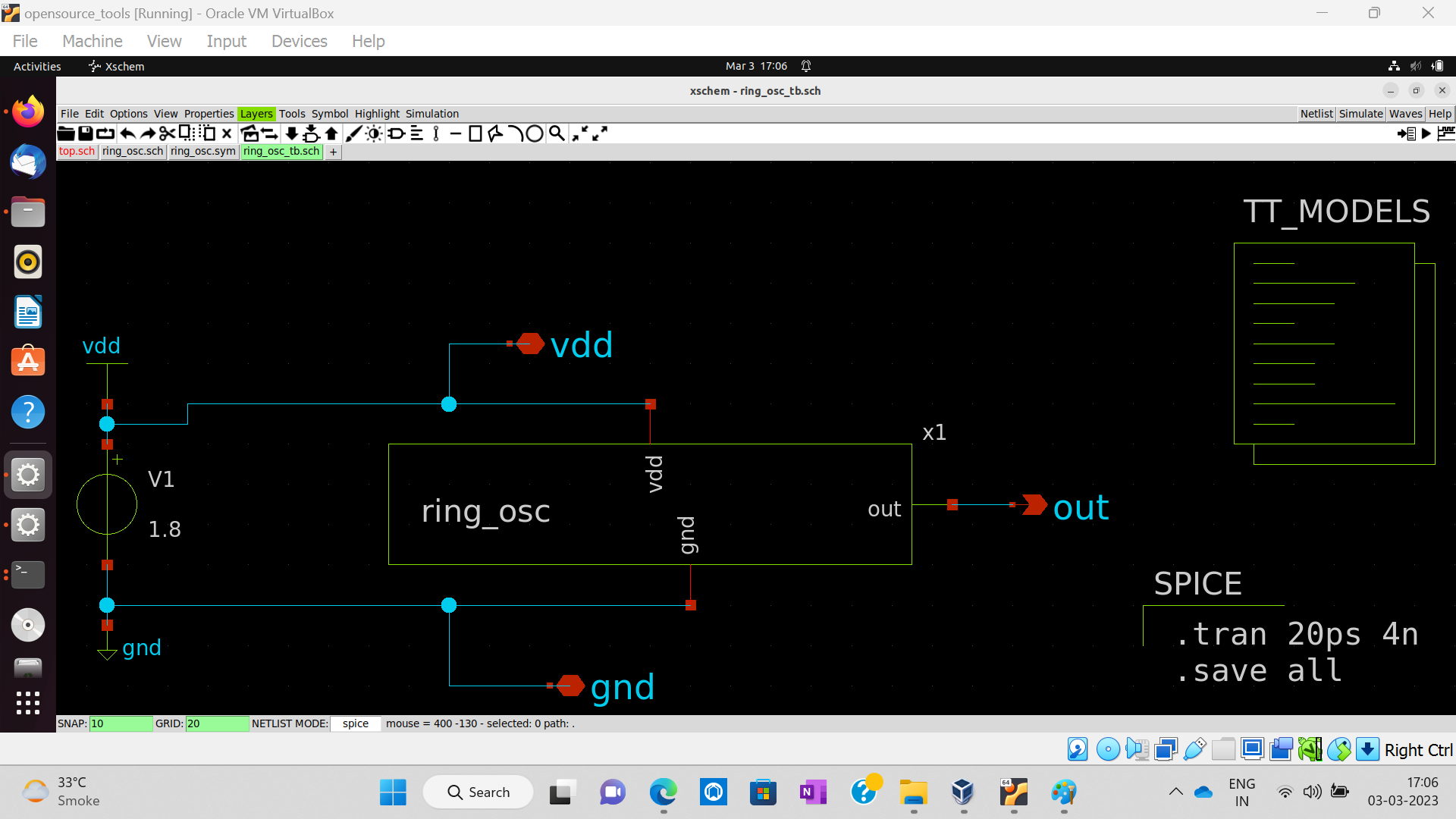Click the delete X toolbar icon
The width and height of the screenshot is (1456, 819).
226,133
